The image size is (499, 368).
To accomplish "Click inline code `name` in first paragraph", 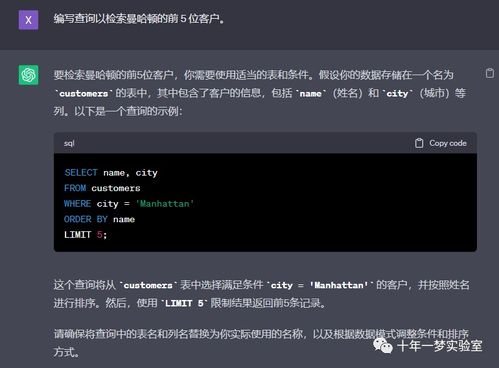I will coord(310,94).
